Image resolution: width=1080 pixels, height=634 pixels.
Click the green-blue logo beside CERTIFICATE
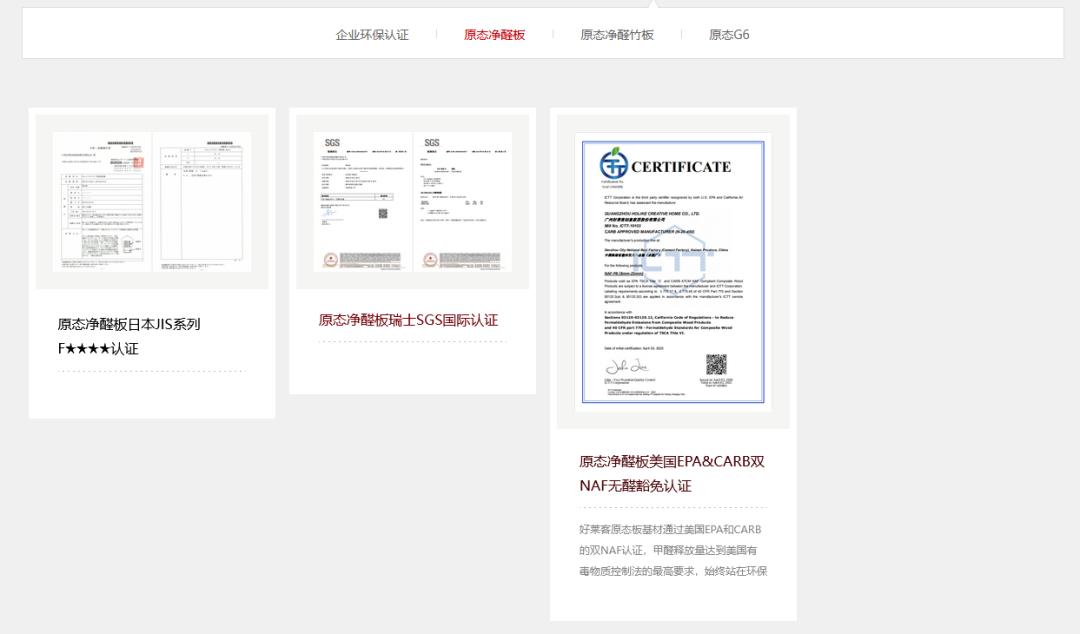pos(614,164)
